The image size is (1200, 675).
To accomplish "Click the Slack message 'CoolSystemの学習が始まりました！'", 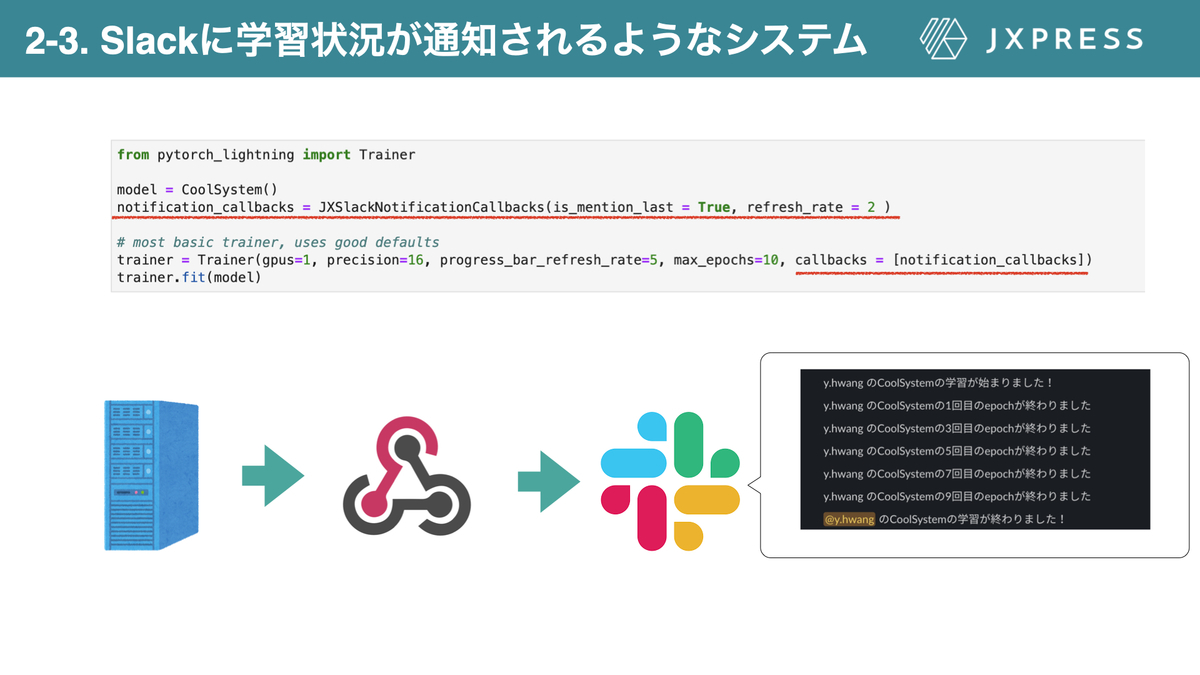I will 939,383.
